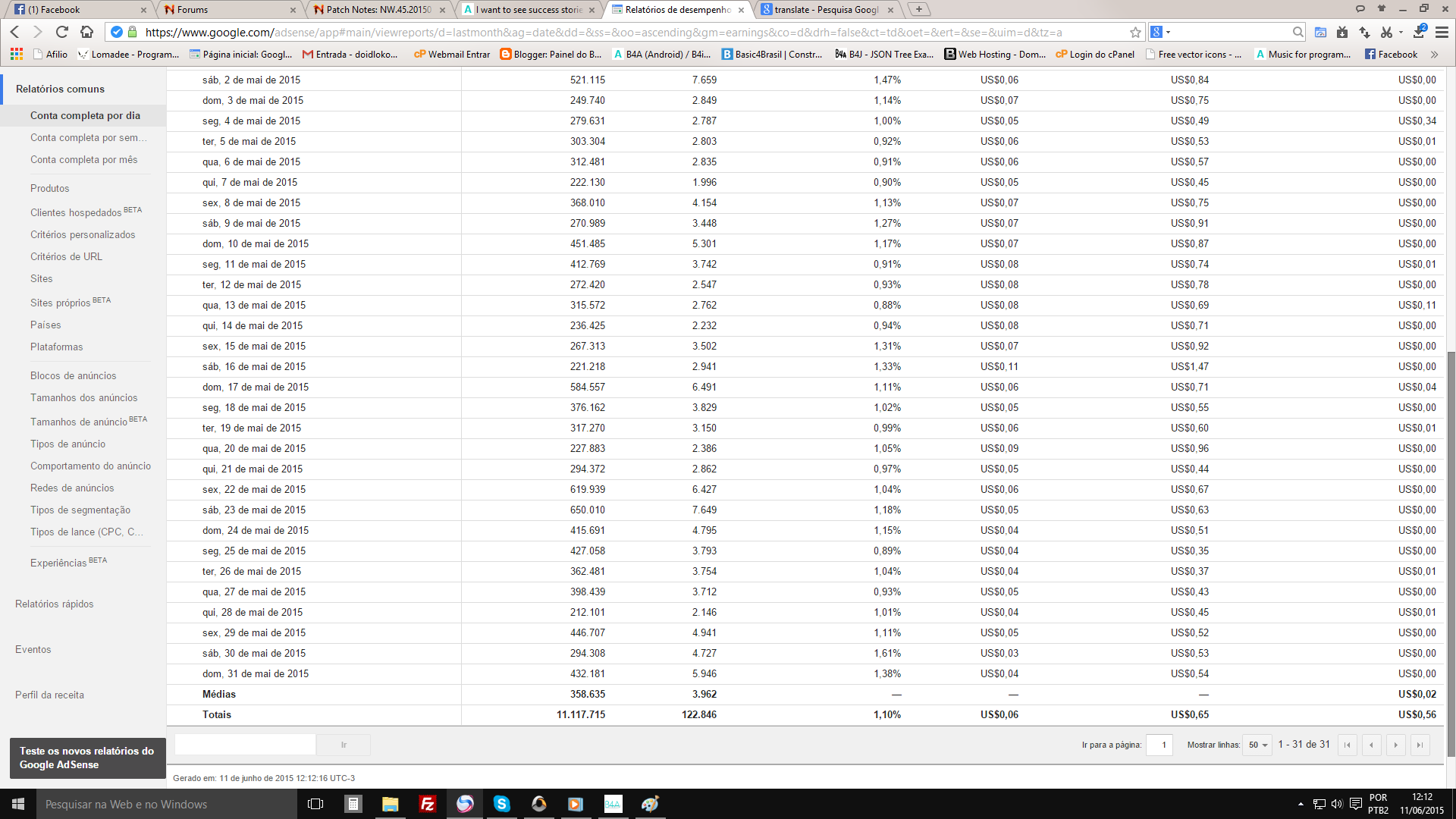The width and height of the screenshot is (1456, 819).
Task: Show more bookmarks with the chevron
Action: 1434,54
